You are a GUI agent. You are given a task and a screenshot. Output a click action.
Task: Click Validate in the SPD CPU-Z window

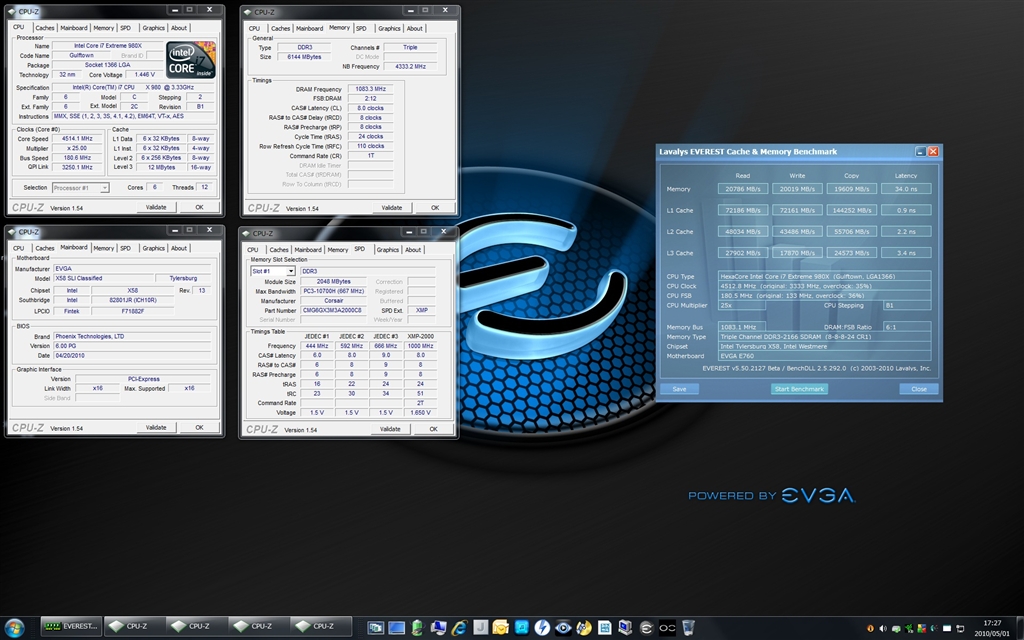point(390,429)
